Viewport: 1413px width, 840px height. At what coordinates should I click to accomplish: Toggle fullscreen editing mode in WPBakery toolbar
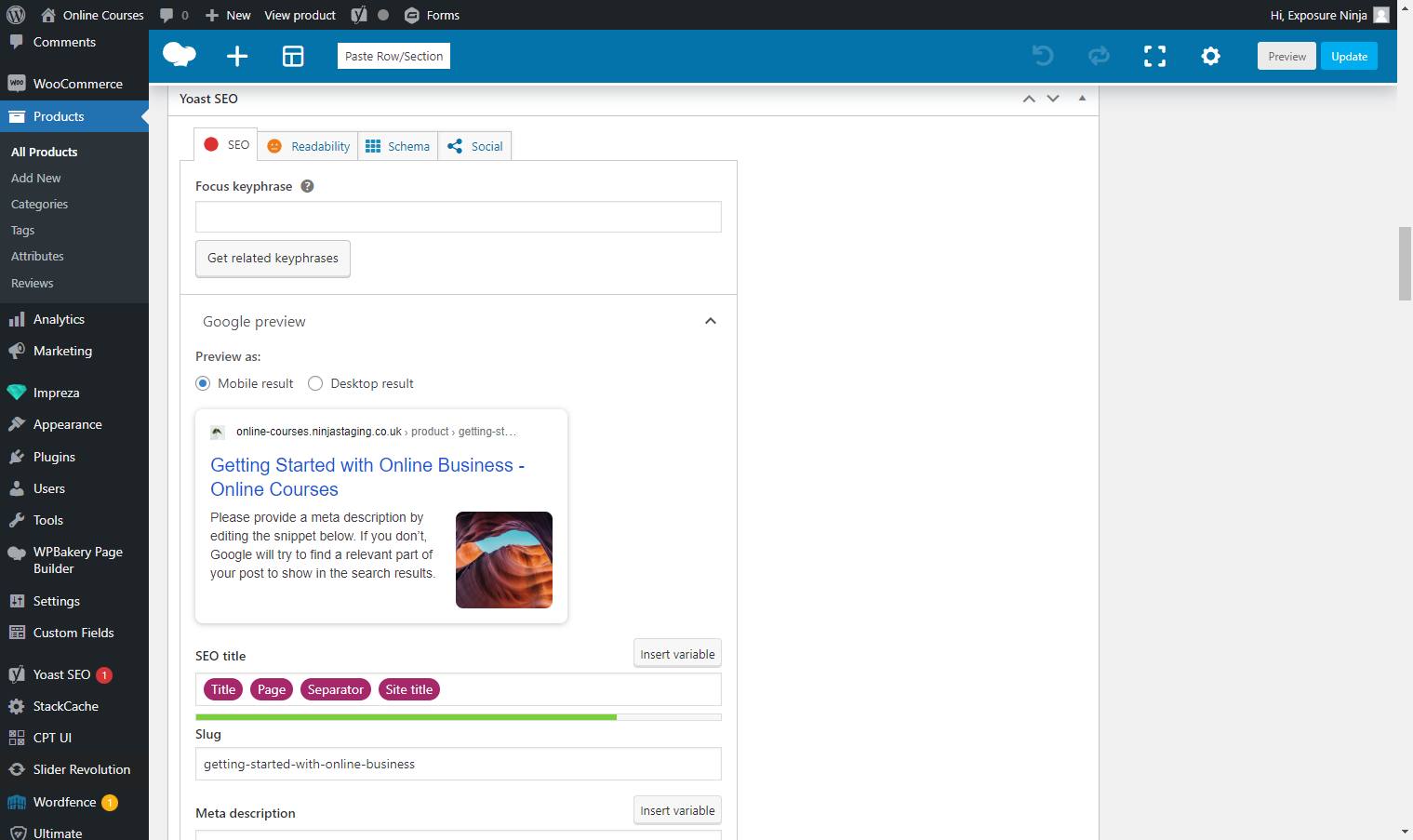pyautogui.click(x=1154, y=56)
